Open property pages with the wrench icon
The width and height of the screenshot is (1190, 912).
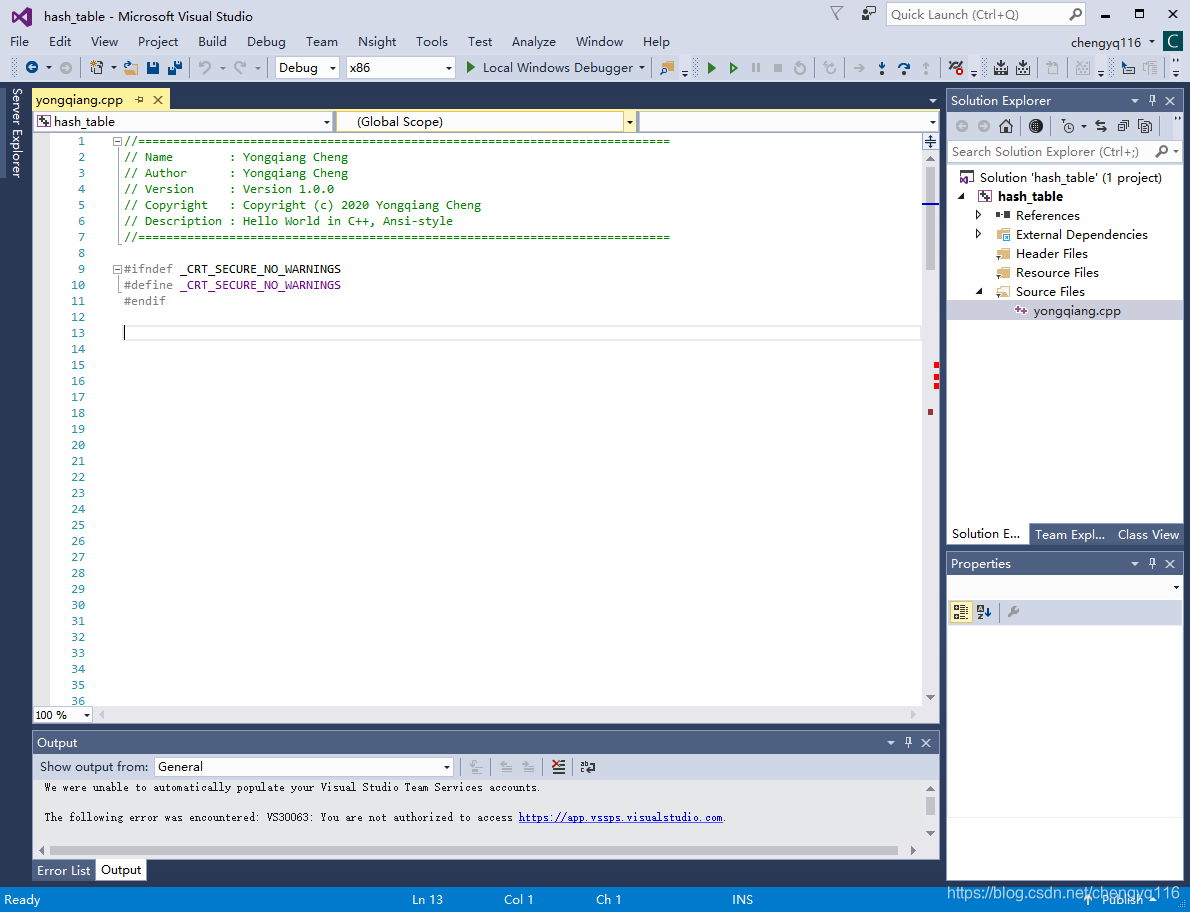(1012, 612)
